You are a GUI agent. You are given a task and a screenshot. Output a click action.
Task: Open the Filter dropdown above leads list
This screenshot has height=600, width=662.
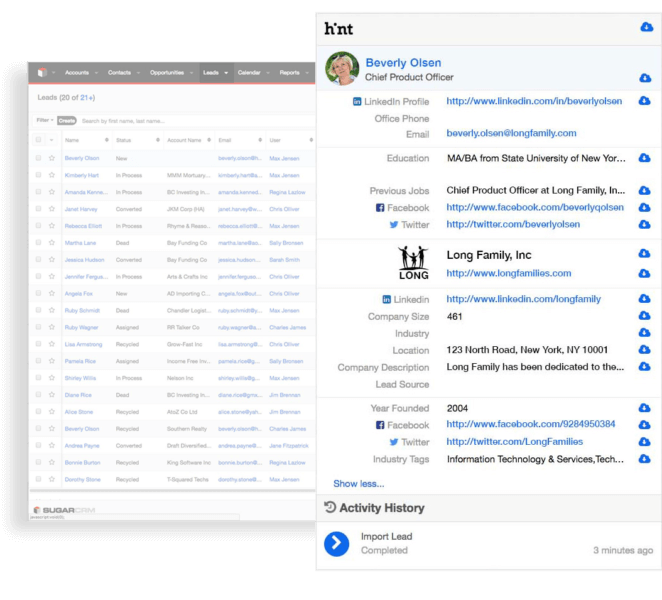pos(44,120)
